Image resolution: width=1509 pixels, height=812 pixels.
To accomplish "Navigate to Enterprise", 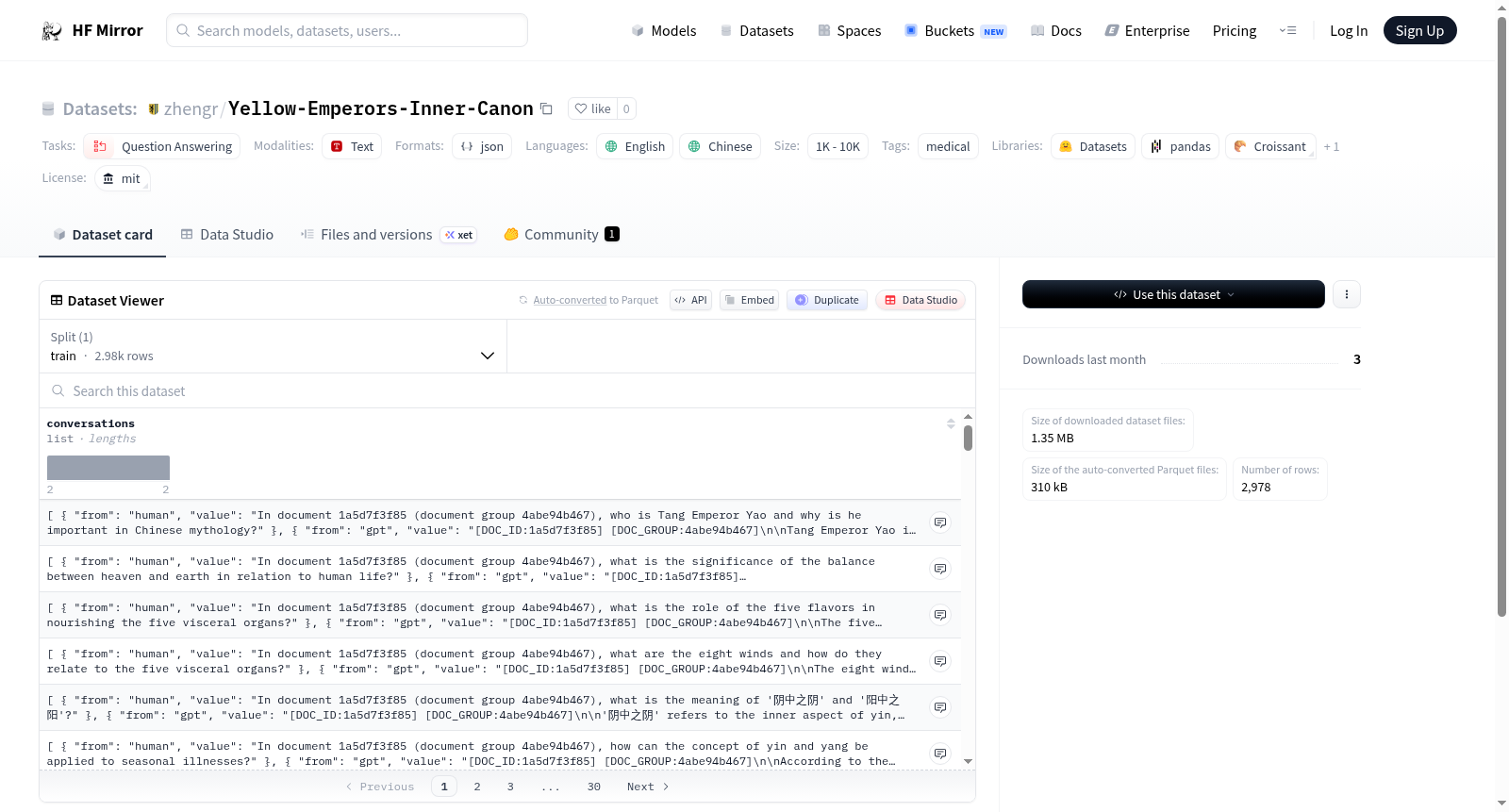I will (1147, 31).
